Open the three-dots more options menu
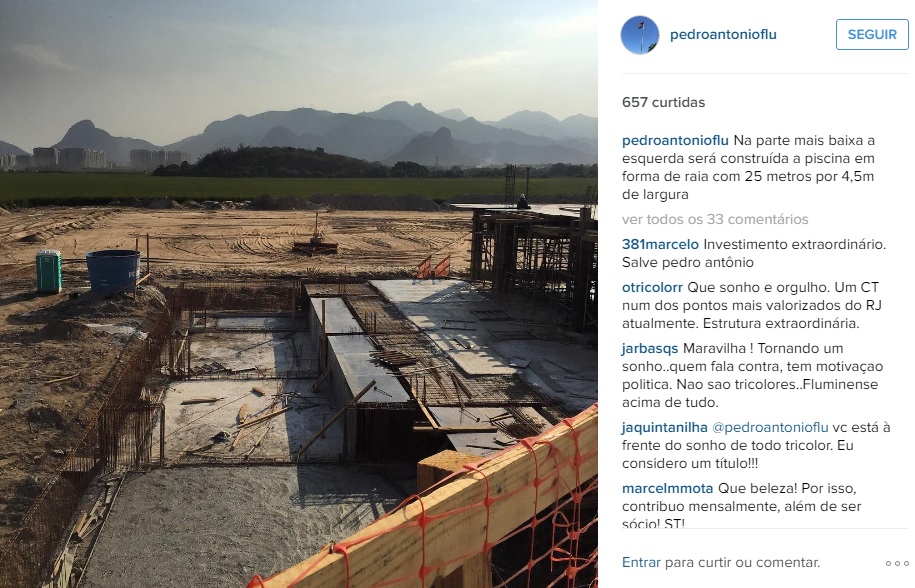The image size is (915, 588). (x=897, y=563)
